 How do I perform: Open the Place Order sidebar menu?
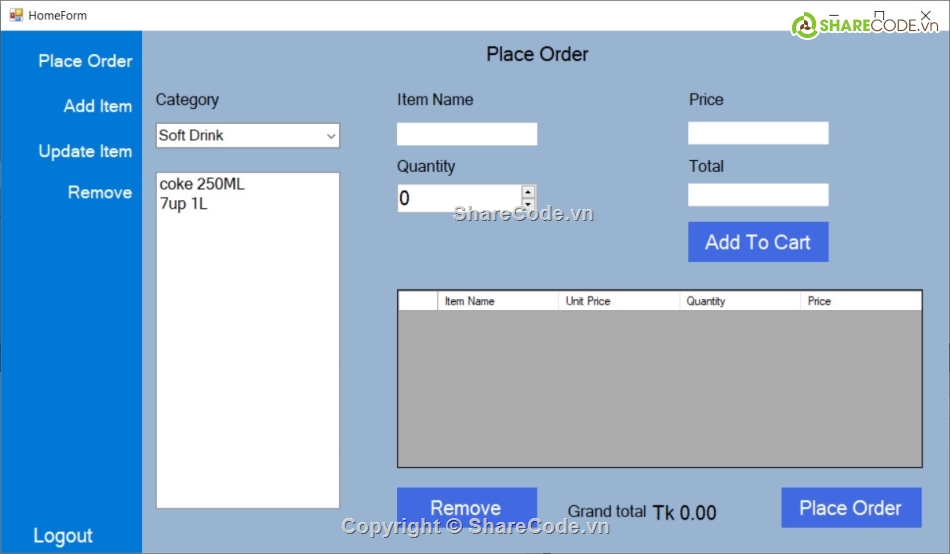click(x=85, y=61)
